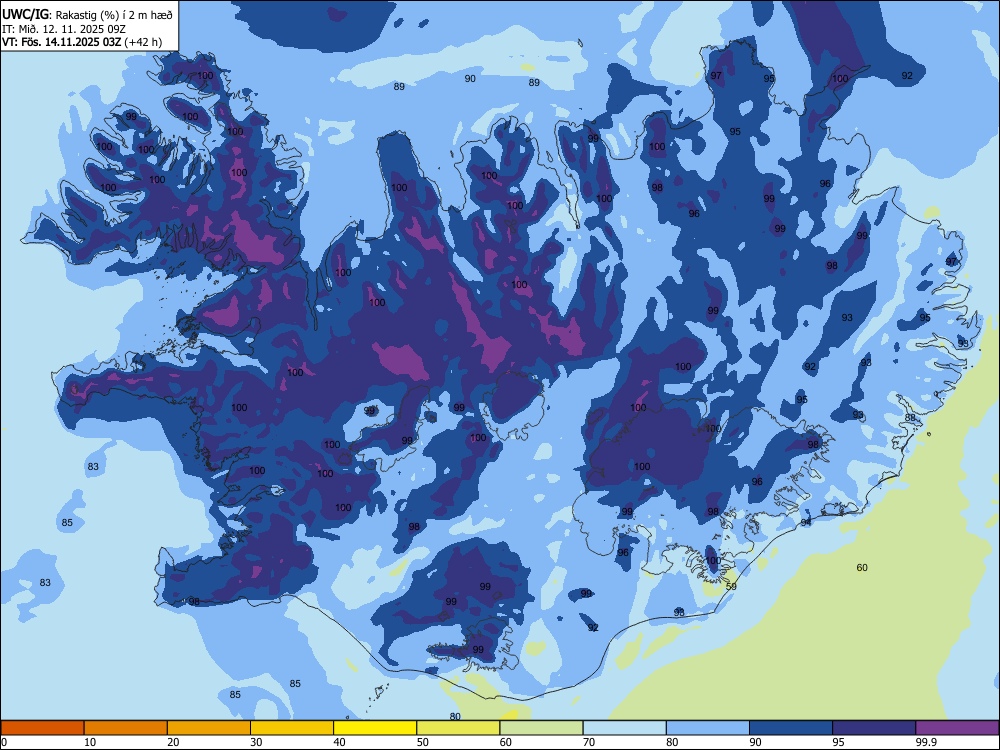Screen dimensions: 1000x750
Task: Click the legend scale label '40'
Action: (x=339, y=742)
